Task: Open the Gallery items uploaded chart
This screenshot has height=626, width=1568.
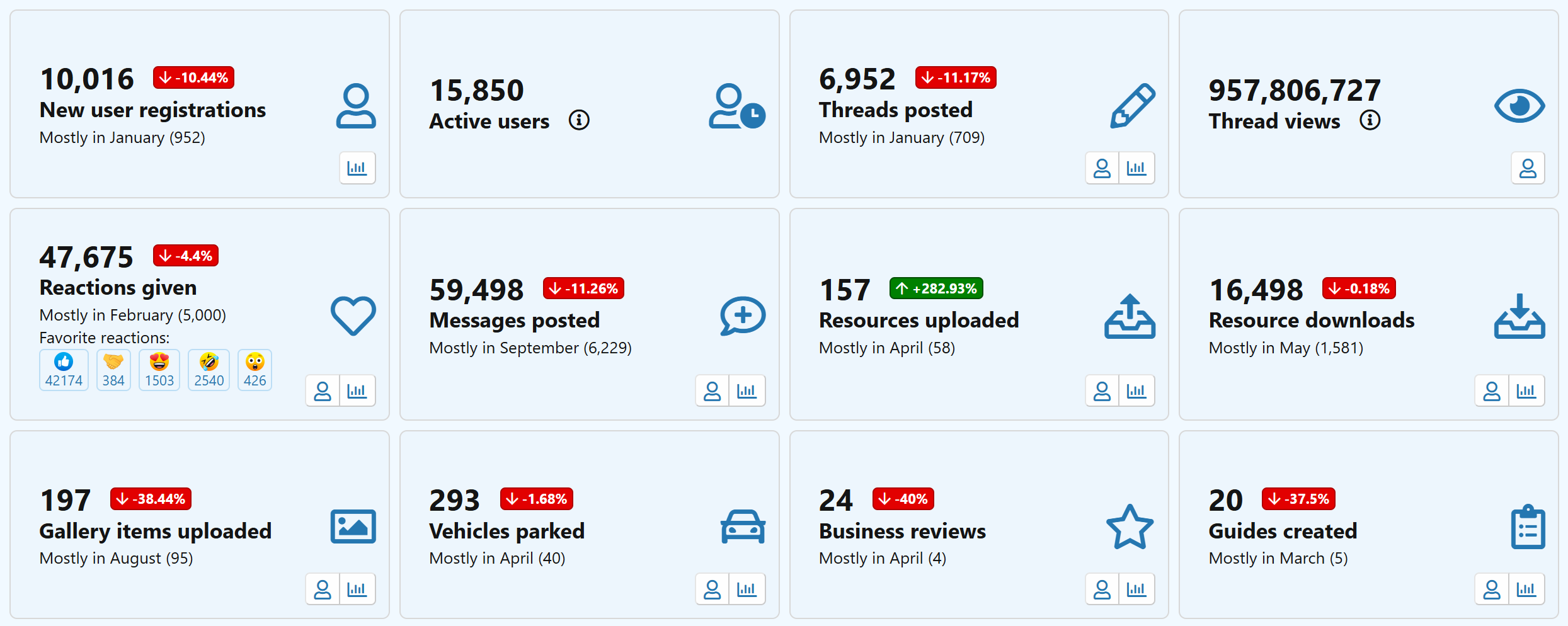Action: (357, 589)
